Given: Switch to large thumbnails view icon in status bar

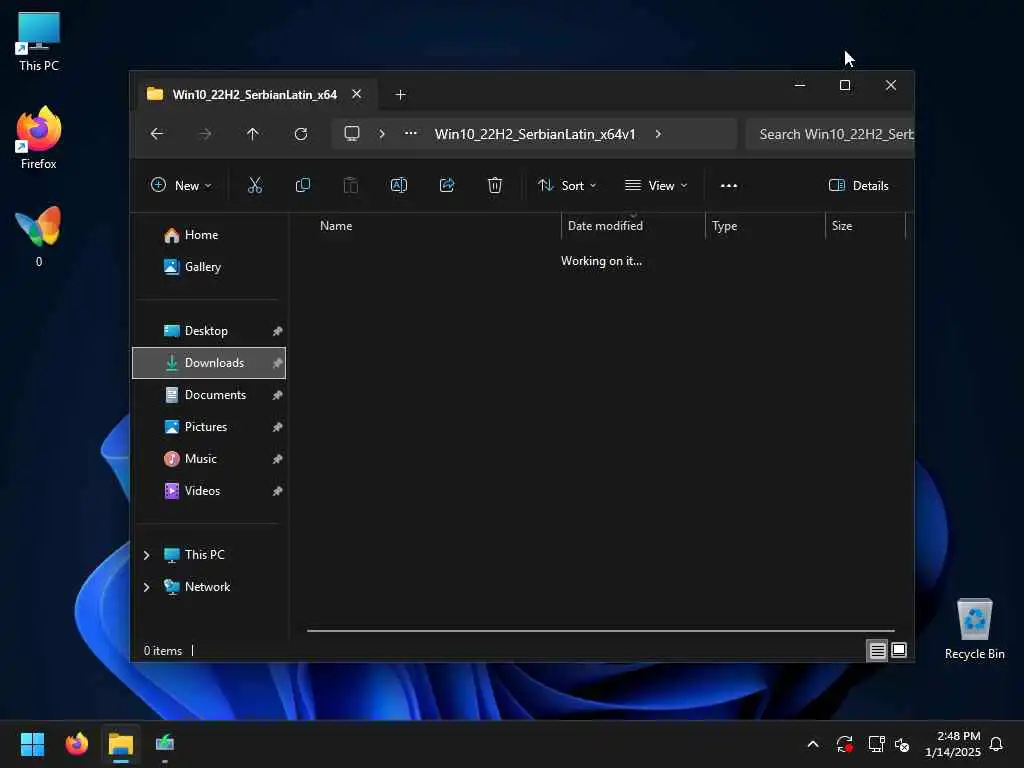Looking at the screenshot, I should pyautogui.click(x=899, y=650).
